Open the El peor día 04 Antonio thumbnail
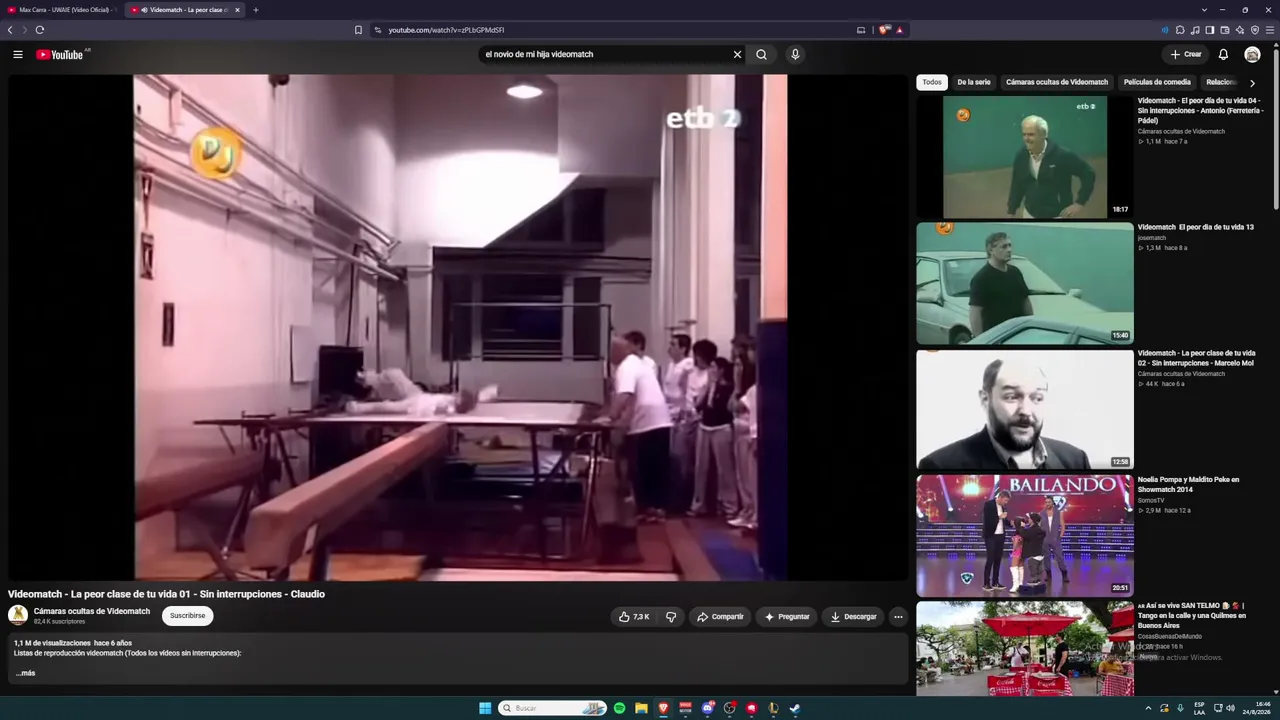The width and height of the screenshot is (1280, 720). 1025,157
